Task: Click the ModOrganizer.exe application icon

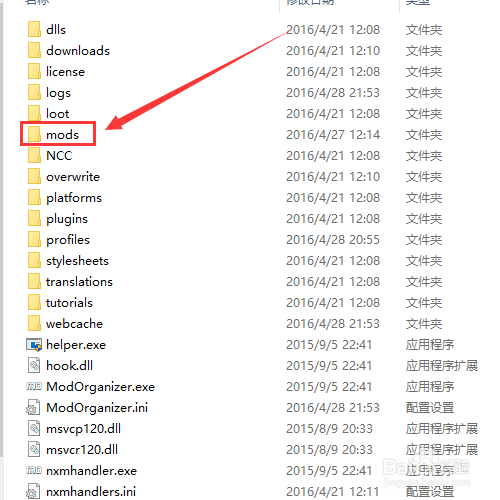Action: 34,386
